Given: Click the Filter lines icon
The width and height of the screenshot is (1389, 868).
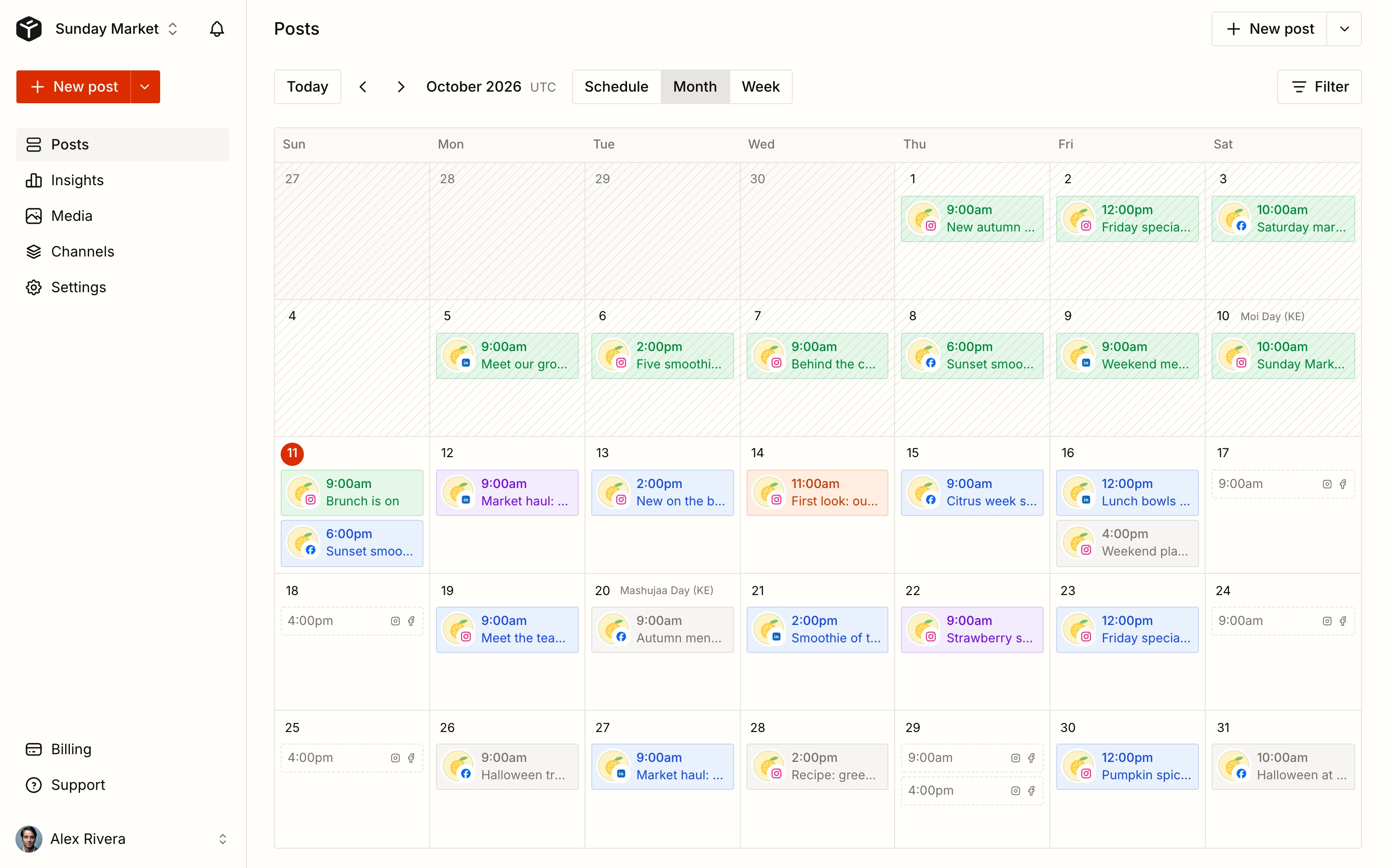Looking at the screenshot, I should [1299, 87].
